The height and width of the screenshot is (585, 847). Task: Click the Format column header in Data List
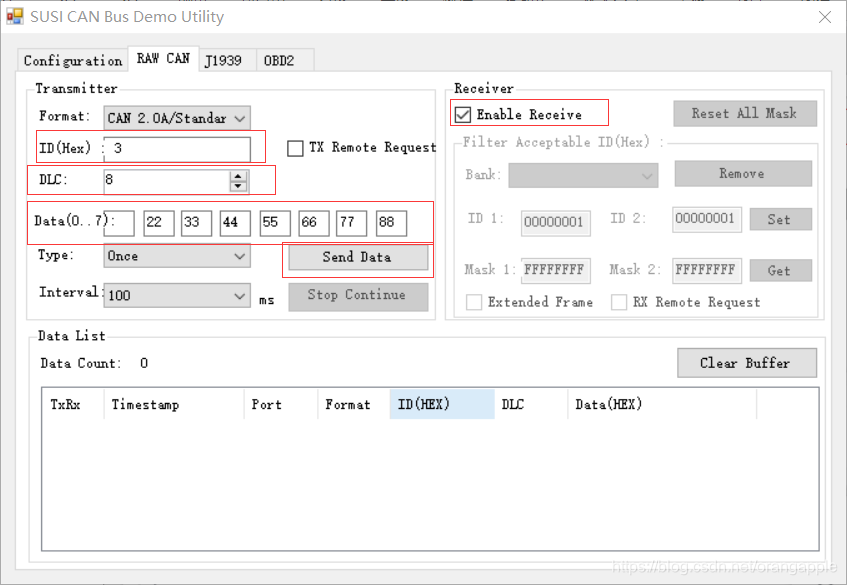click(x=353, y=404)
